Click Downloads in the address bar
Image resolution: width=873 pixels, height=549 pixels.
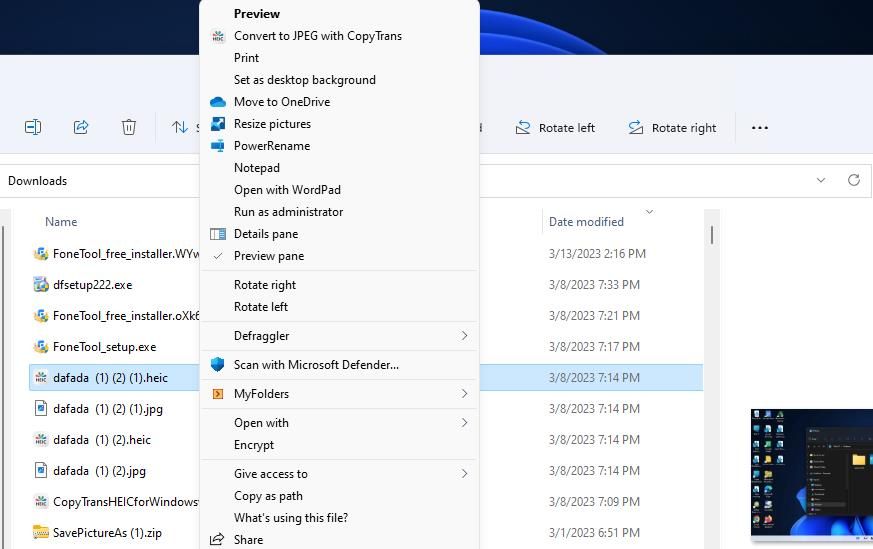click(x=37, y=181)
